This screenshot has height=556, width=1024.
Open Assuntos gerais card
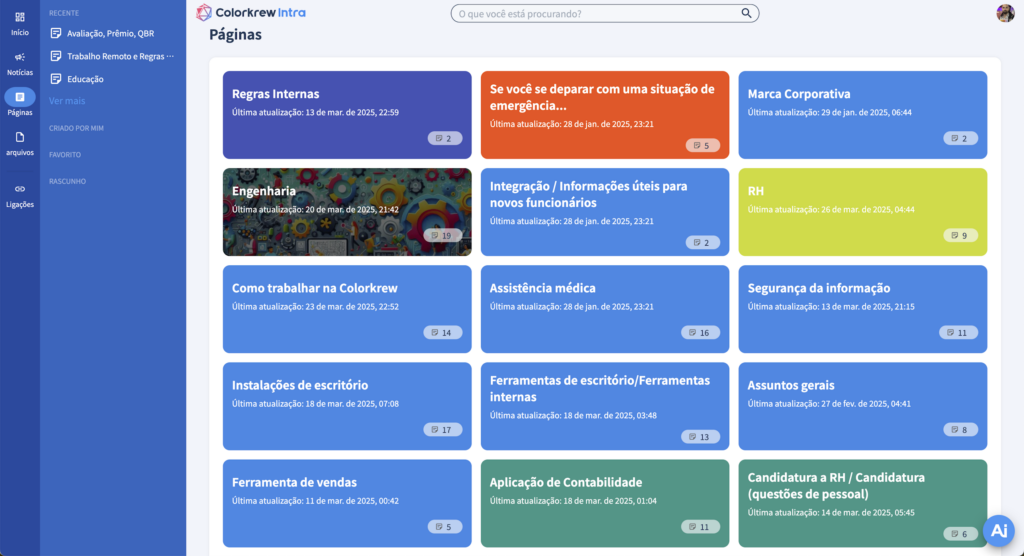click(863, 406)
